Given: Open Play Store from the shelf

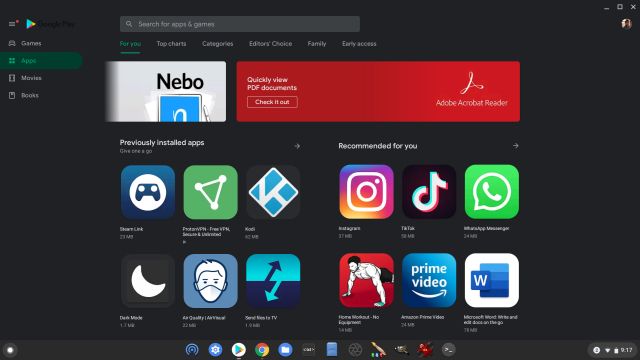Looking at the screenshot, I should [x=239, y=350].
